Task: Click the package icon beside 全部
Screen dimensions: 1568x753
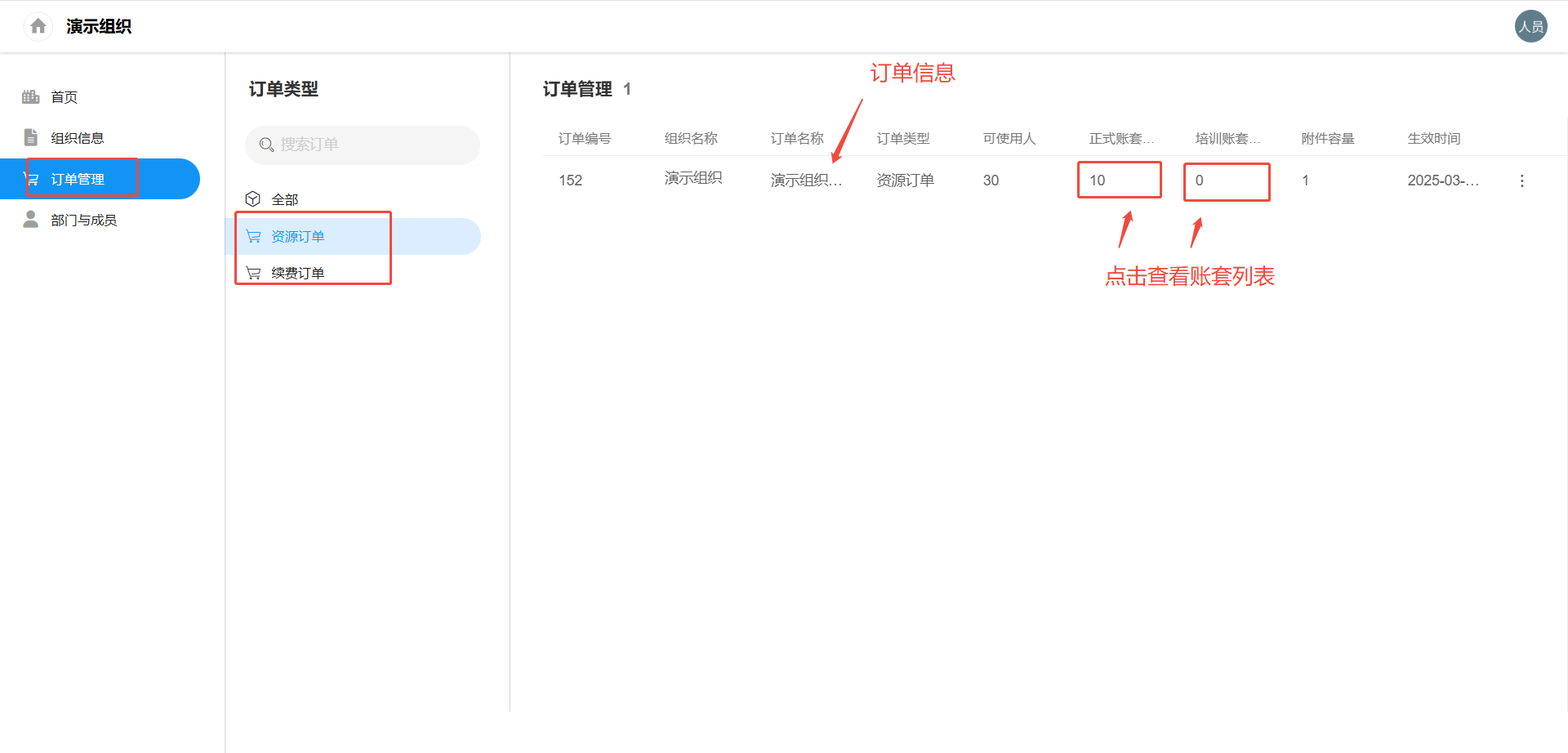Action: [253, 198]
